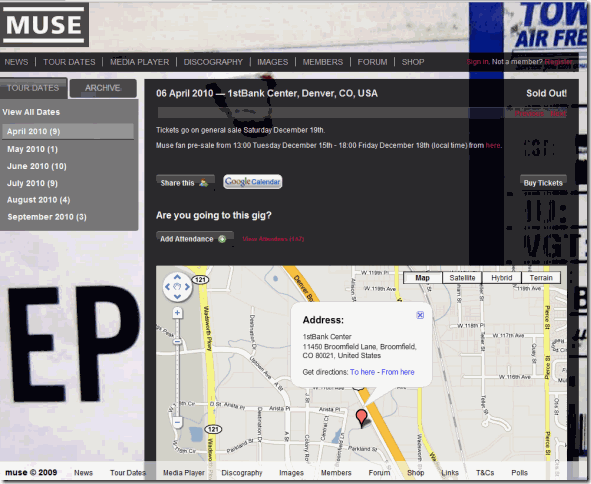Viewport: 591px width, 484px height.
Task: Go to the Previous gig
Action: pyautogui.click(x=530, y=113)
